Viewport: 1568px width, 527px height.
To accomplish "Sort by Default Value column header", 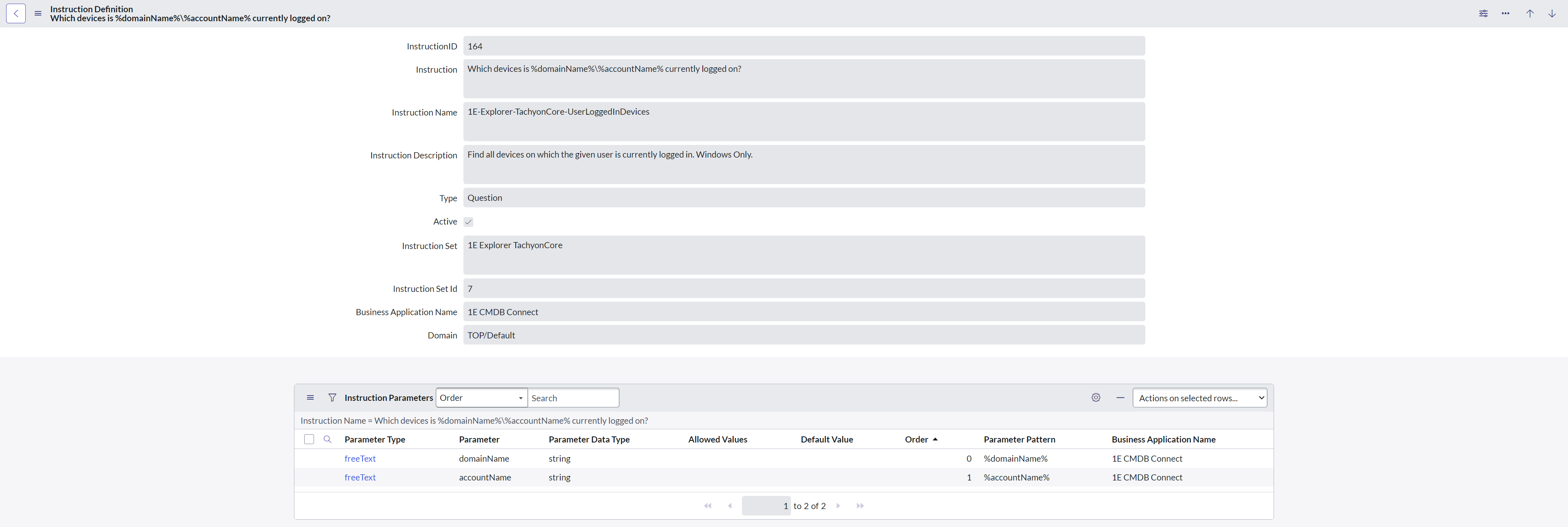I will tap(826, 439).
